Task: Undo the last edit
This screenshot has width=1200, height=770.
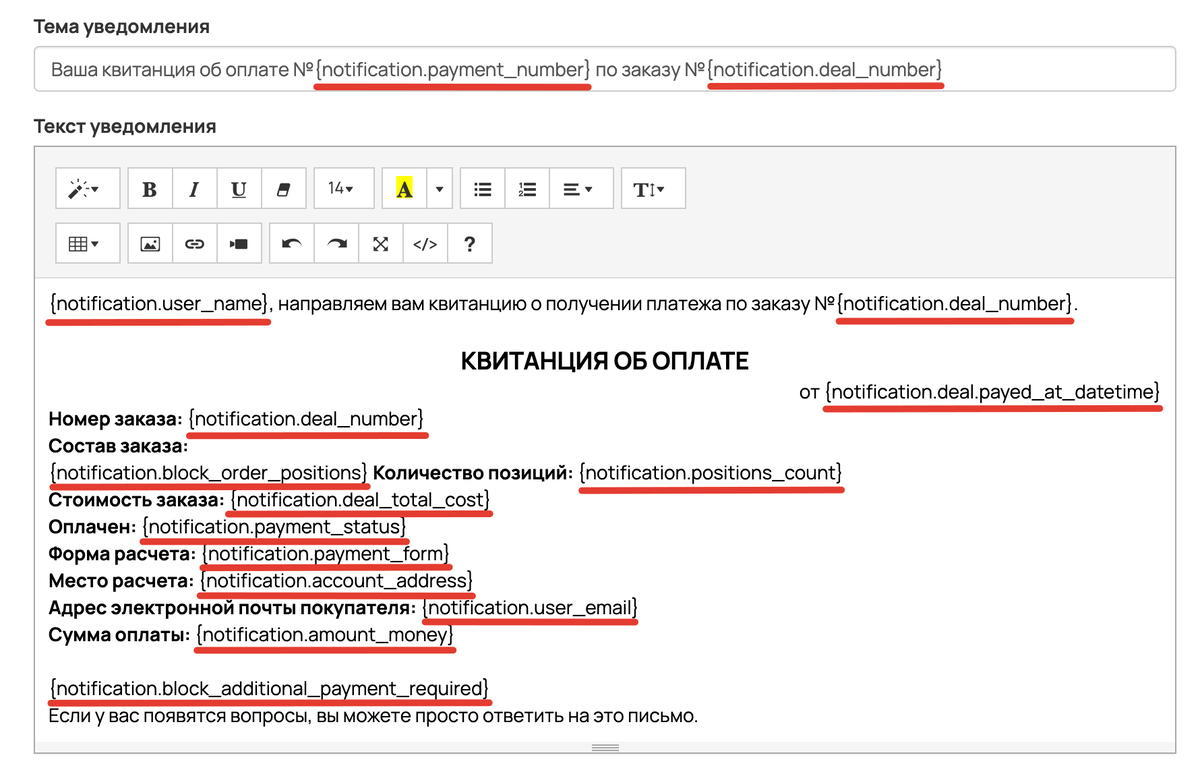Action: click(x=292, y=243)
